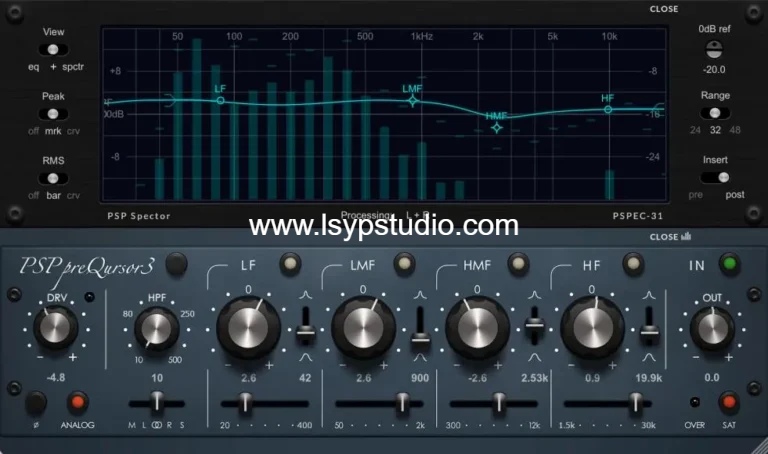Viewport: 768px width, 454px height.
Task: Click the narrow Q icon above LF slider
Action: click(306, 295)
